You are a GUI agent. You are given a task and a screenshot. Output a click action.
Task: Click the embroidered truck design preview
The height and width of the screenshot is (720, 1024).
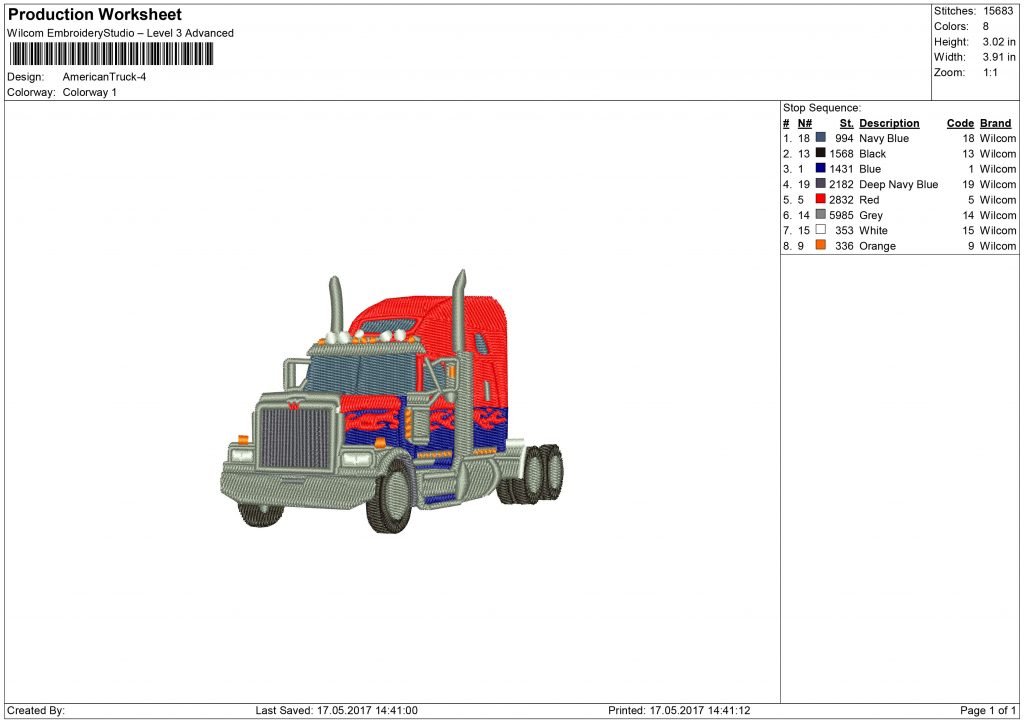tap(392, 401)
